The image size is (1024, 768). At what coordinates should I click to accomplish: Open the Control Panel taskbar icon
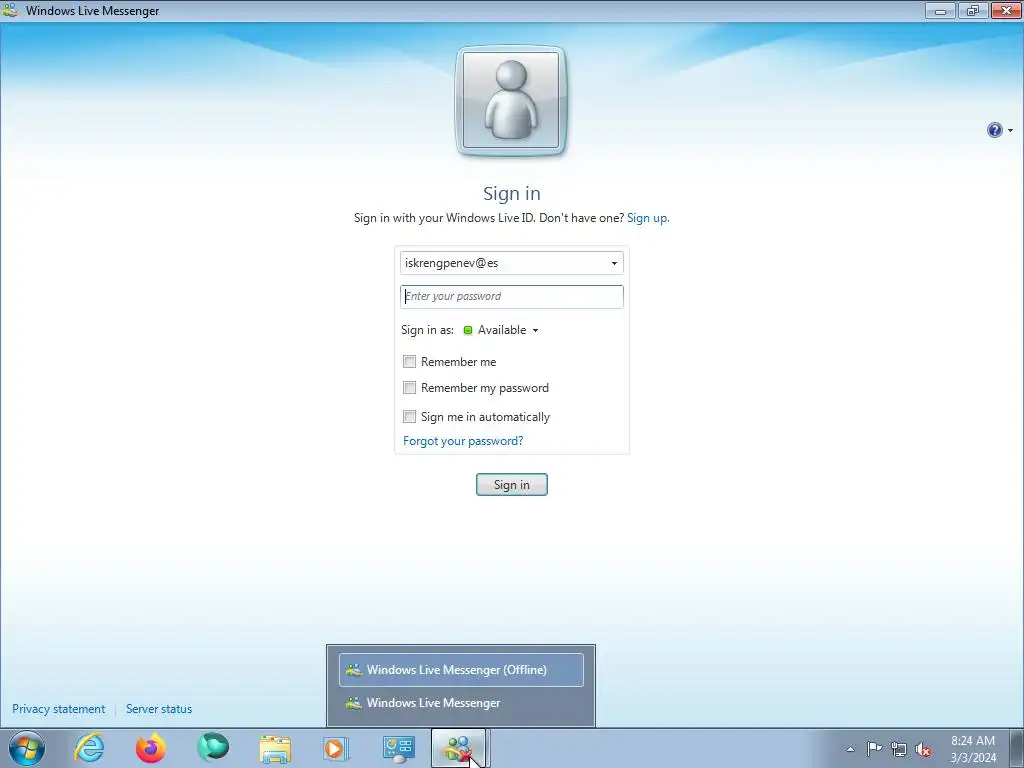(x=399, y=748)
